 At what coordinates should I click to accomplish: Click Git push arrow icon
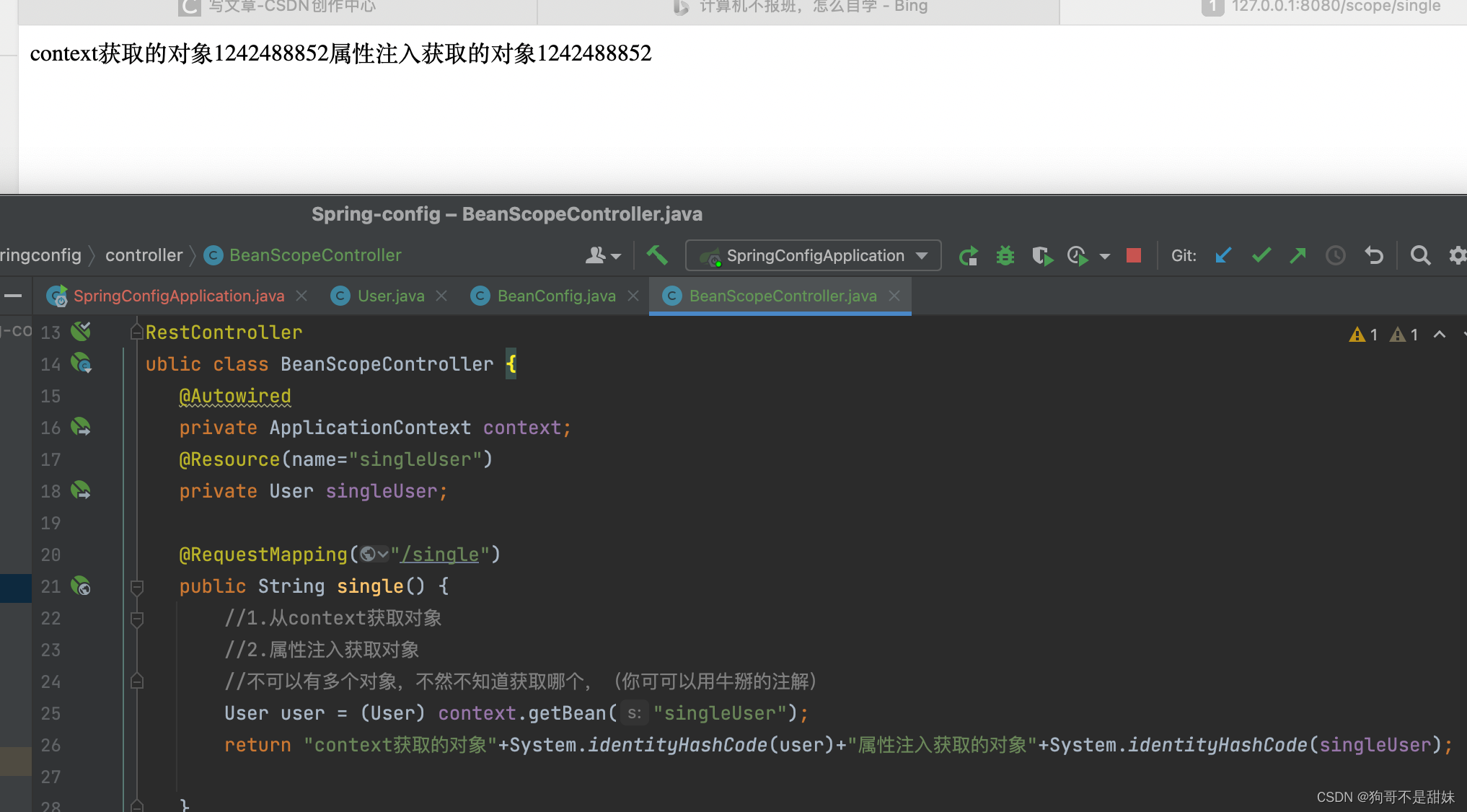click(x=1298, y=255)
